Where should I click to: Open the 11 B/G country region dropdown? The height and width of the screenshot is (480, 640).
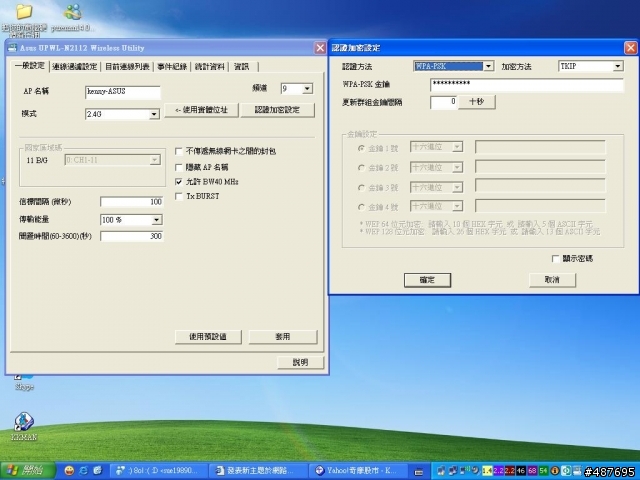coord(113,160)
